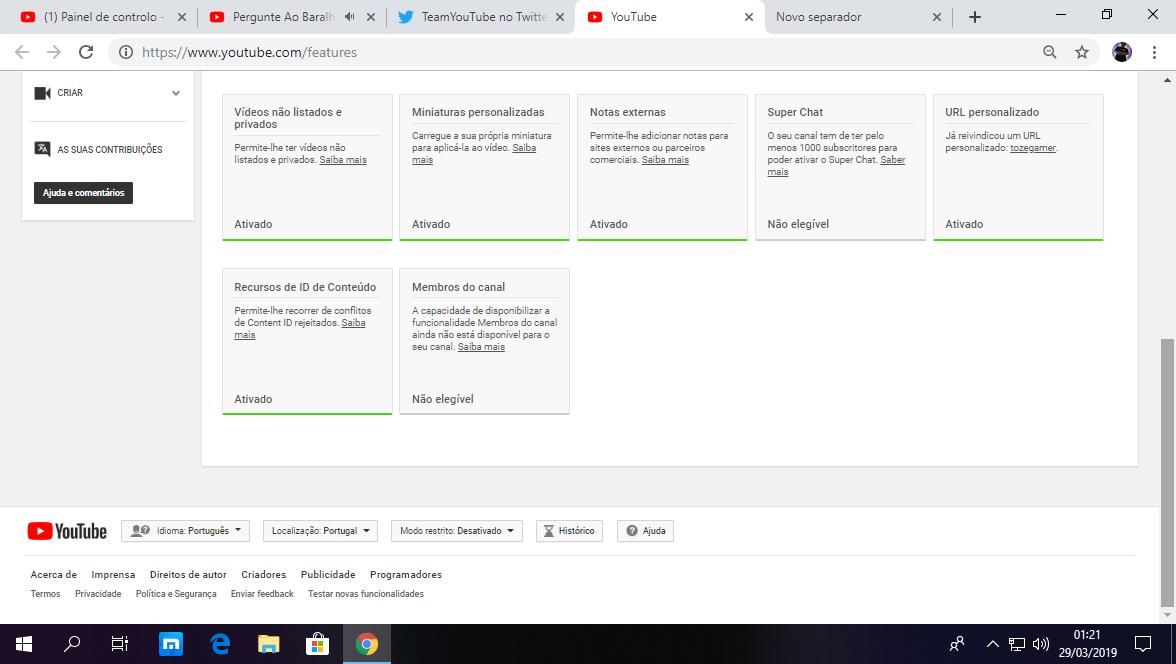
Task: Open the Imprensa footer link
Action: pyautogui.click(x=113, y=575)
